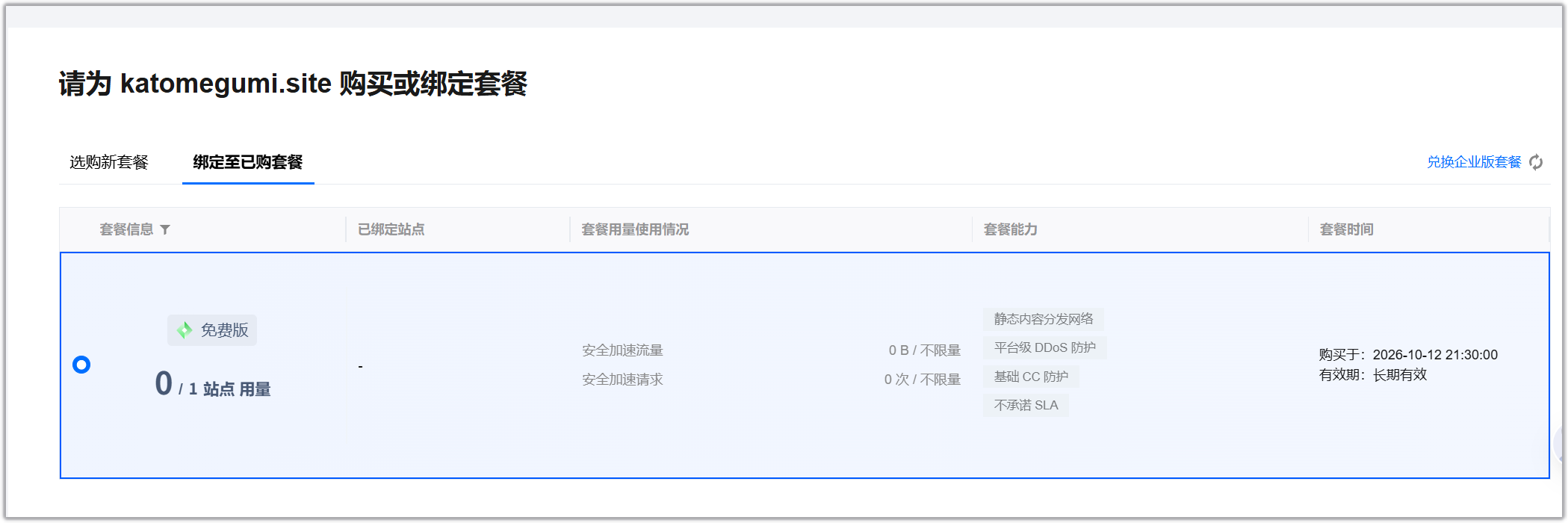
Task: Click the 不承诺 SLA tag
Action: pos(1026,405)
